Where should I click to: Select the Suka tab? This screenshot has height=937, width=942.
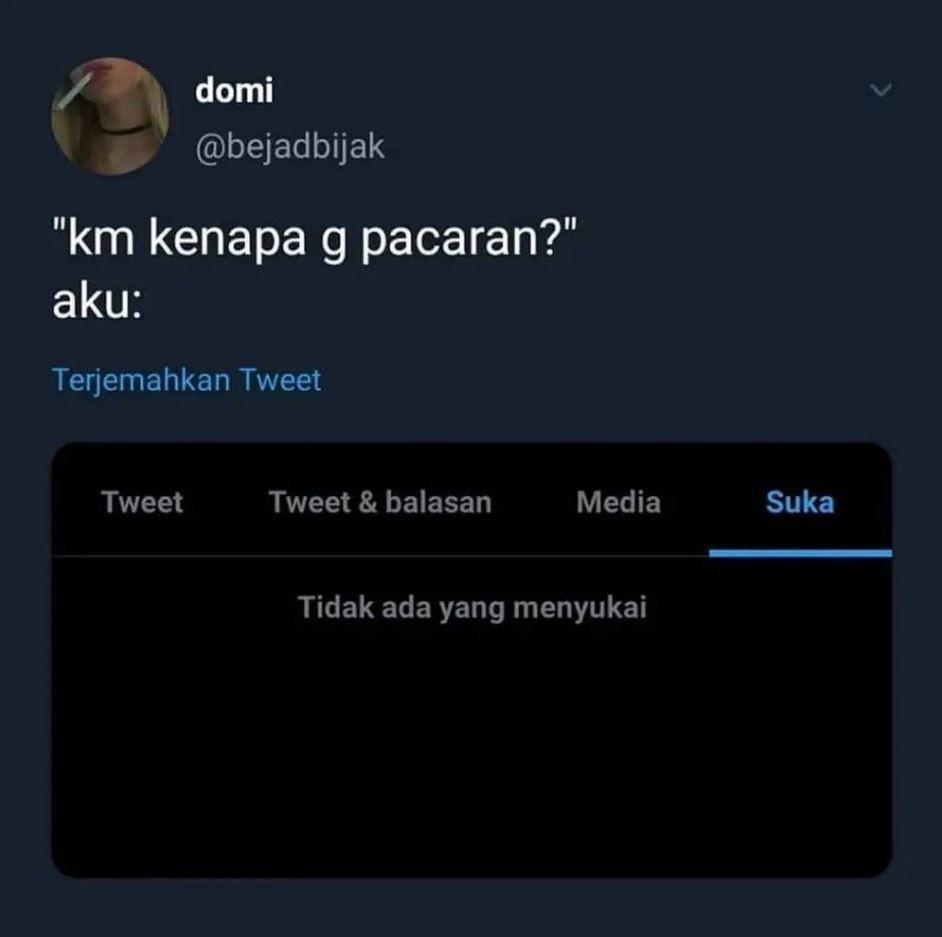point(800,502)
